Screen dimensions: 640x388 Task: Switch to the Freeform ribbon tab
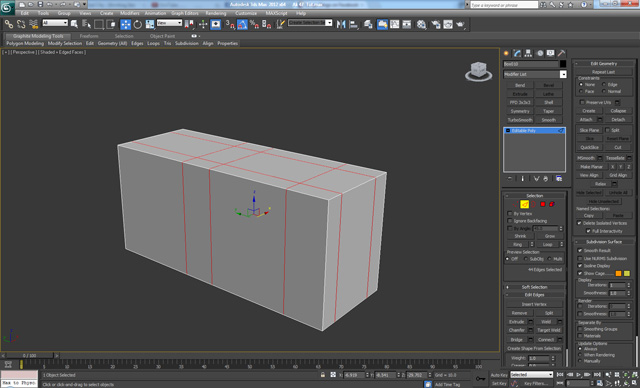(89, 36)
